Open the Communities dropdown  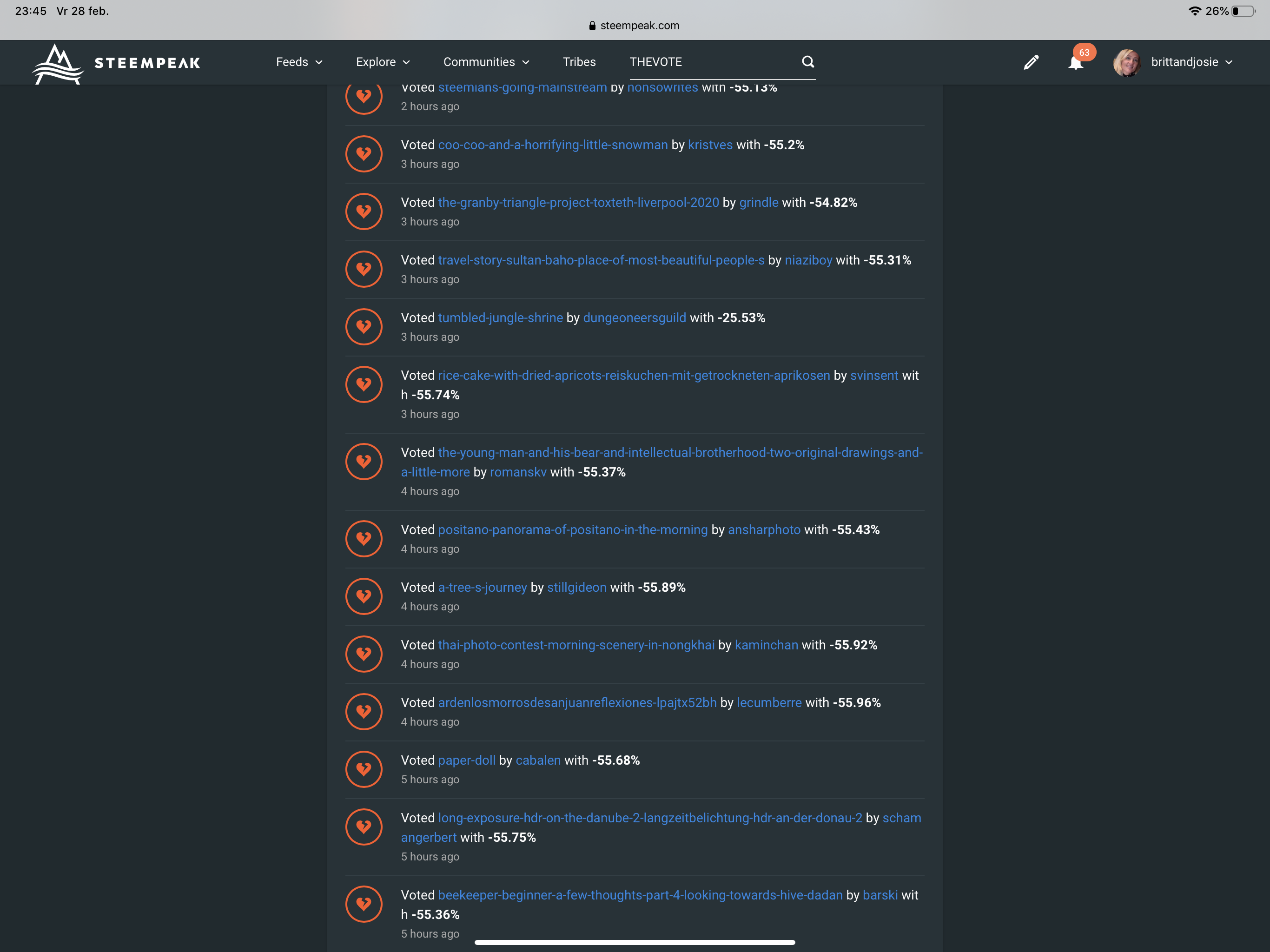(x=486, y=62)
